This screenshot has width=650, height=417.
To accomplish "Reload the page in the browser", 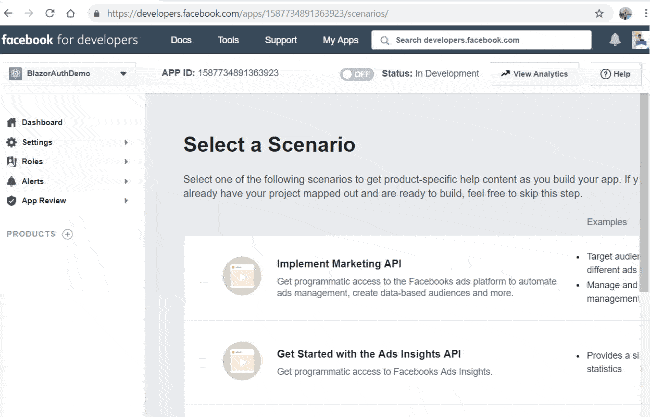I will [x=49, y=14].
